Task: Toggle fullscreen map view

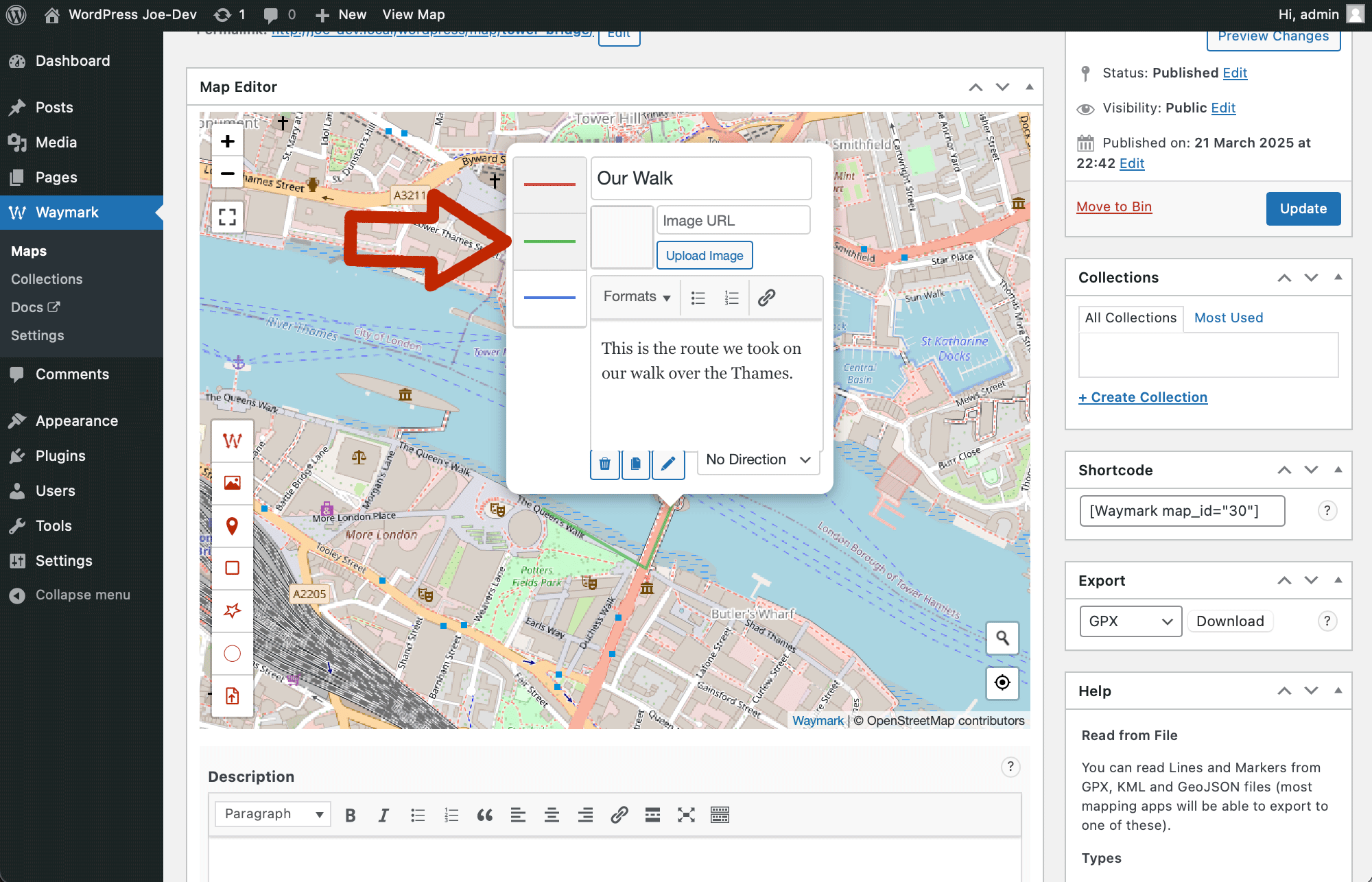Action: point(227,217)
